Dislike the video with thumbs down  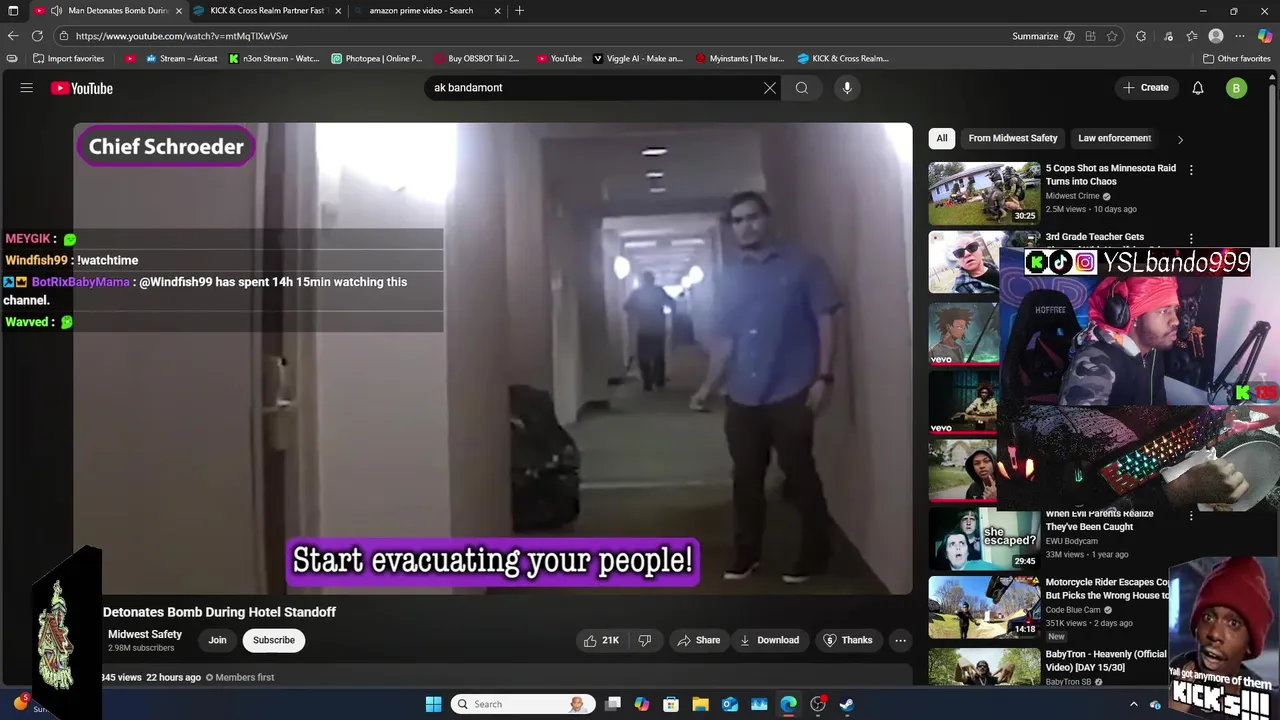point(645,640)
